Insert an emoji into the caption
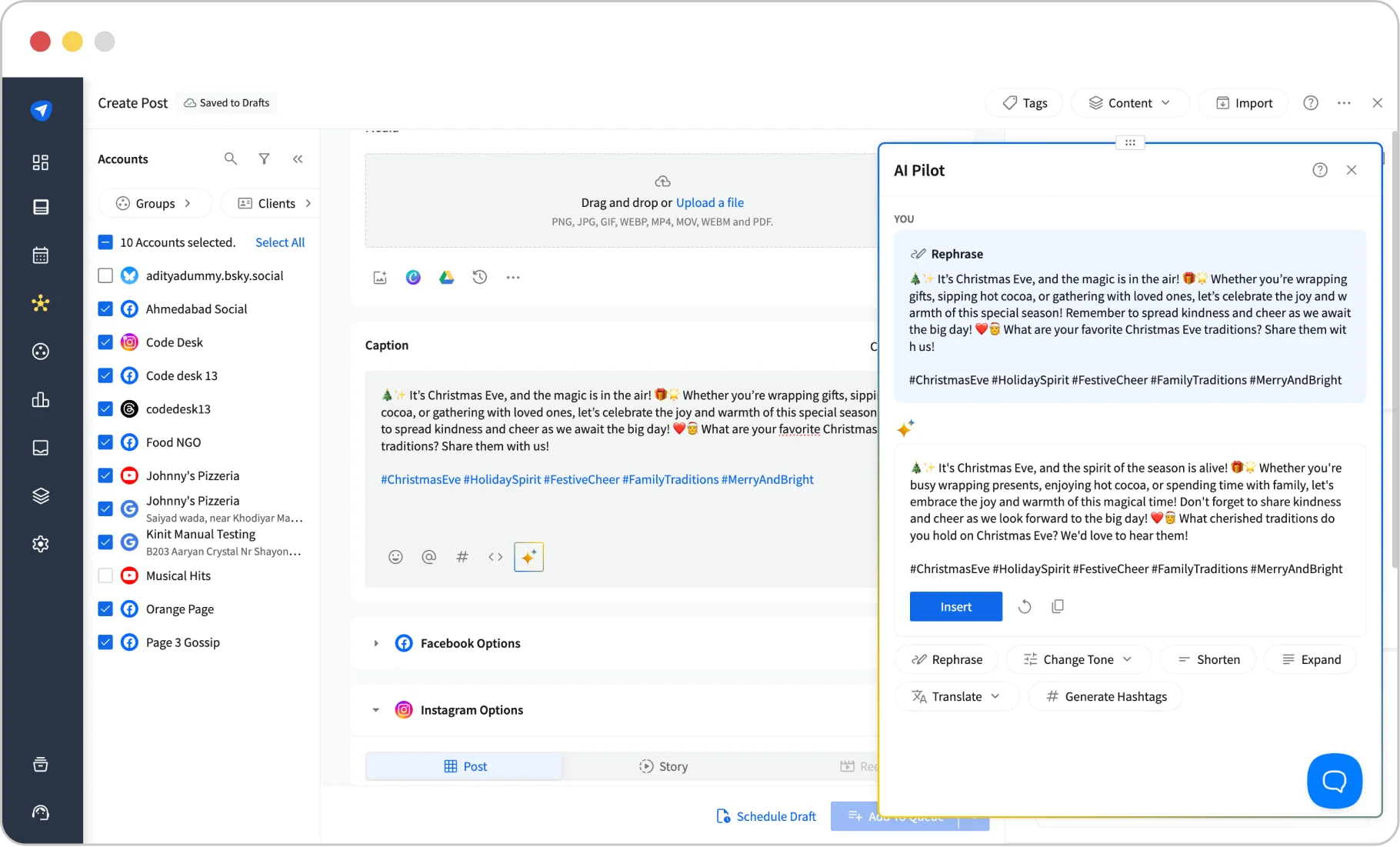1400x847 pixels. coord(395,556)
